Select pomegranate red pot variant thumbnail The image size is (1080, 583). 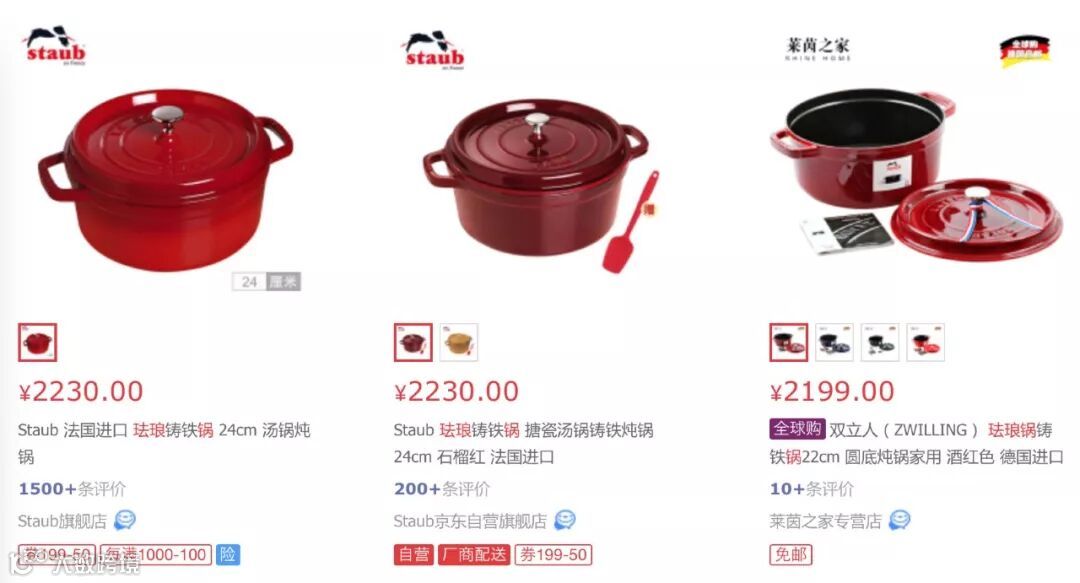coord(413,342)
